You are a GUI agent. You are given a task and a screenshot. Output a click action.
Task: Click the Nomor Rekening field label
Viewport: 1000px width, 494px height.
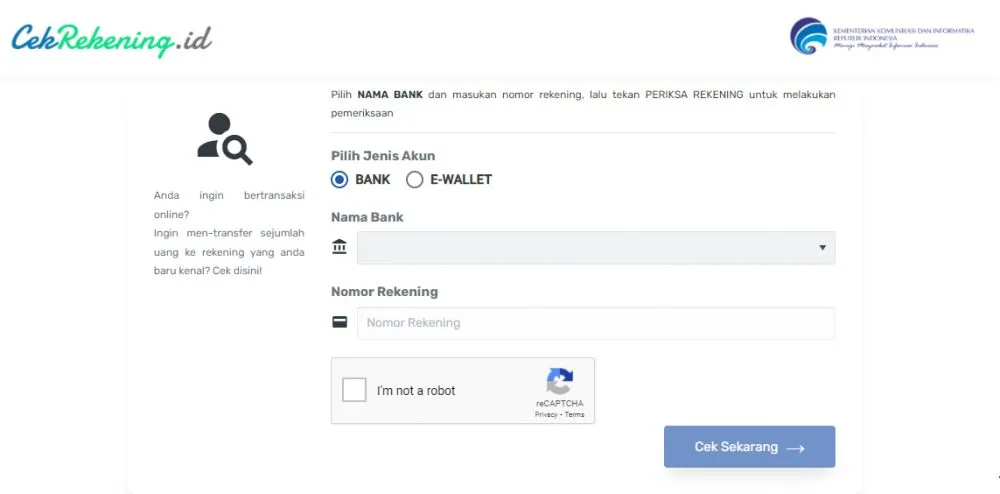click(384, 291)
